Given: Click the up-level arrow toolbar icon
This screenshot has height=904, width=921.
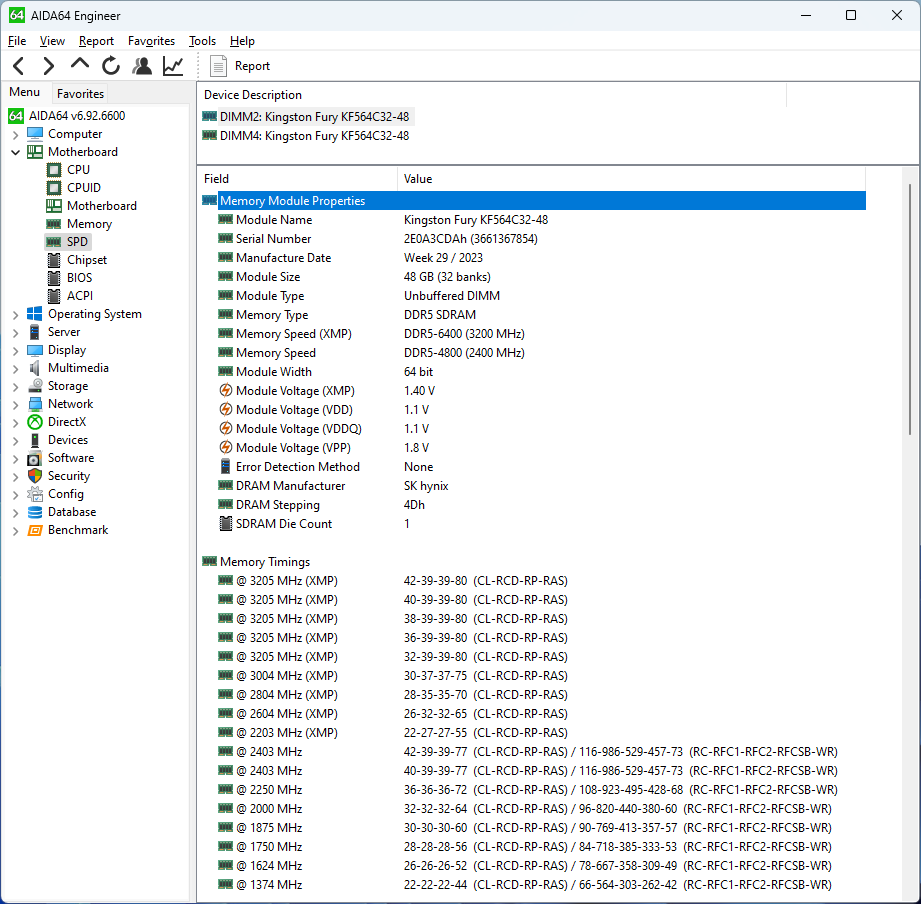Looking at the screenshot, I should pos(80,63).
